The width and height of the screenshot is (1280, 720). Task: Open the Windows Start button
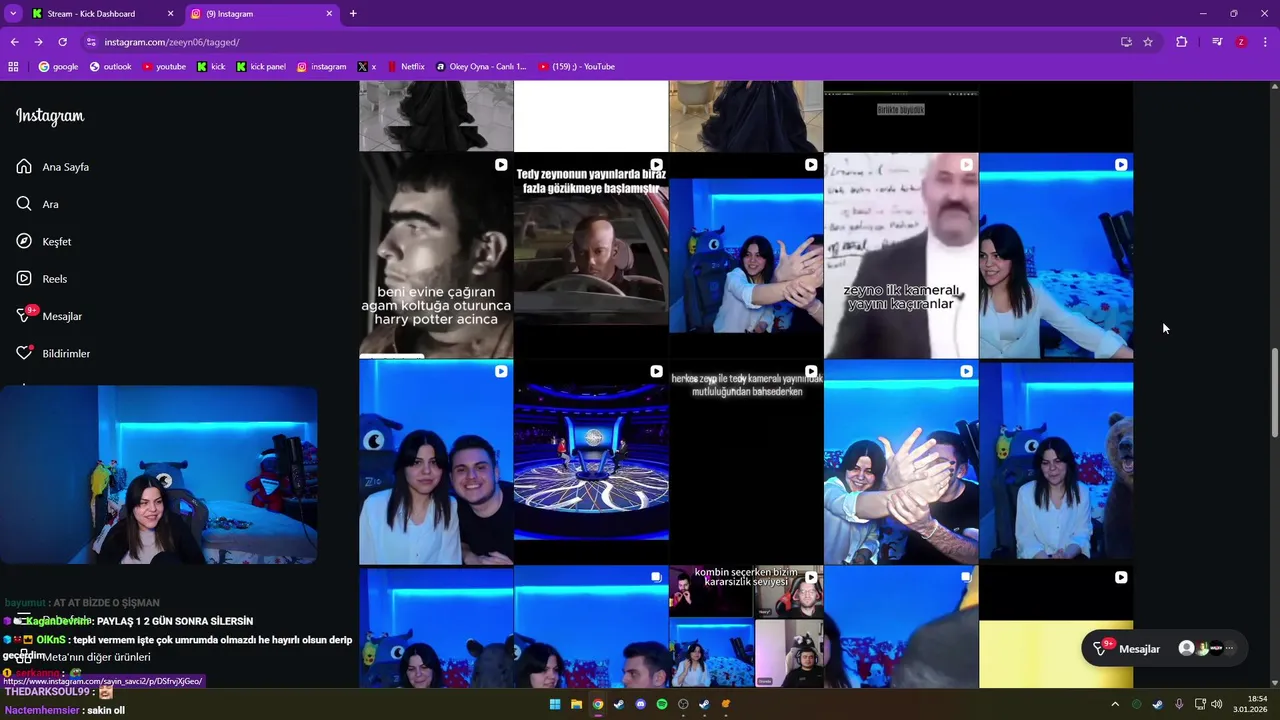tap(555, 704)
